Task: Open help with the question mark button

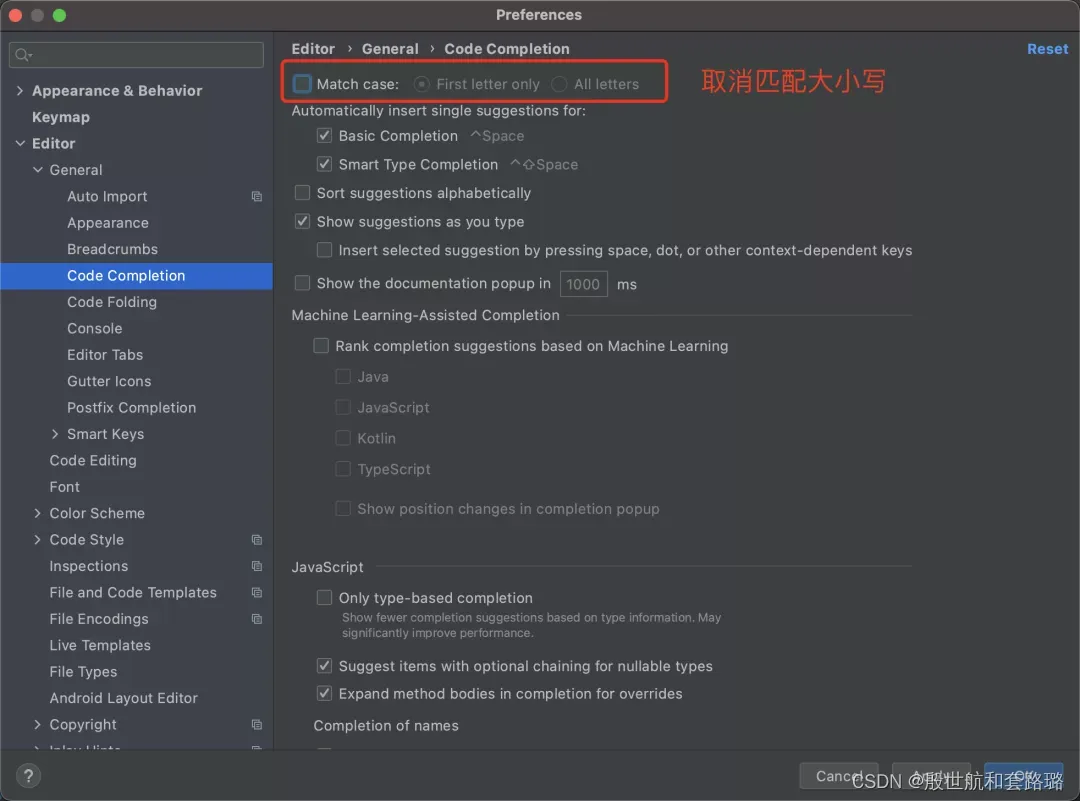Action: tap(28, 776)
